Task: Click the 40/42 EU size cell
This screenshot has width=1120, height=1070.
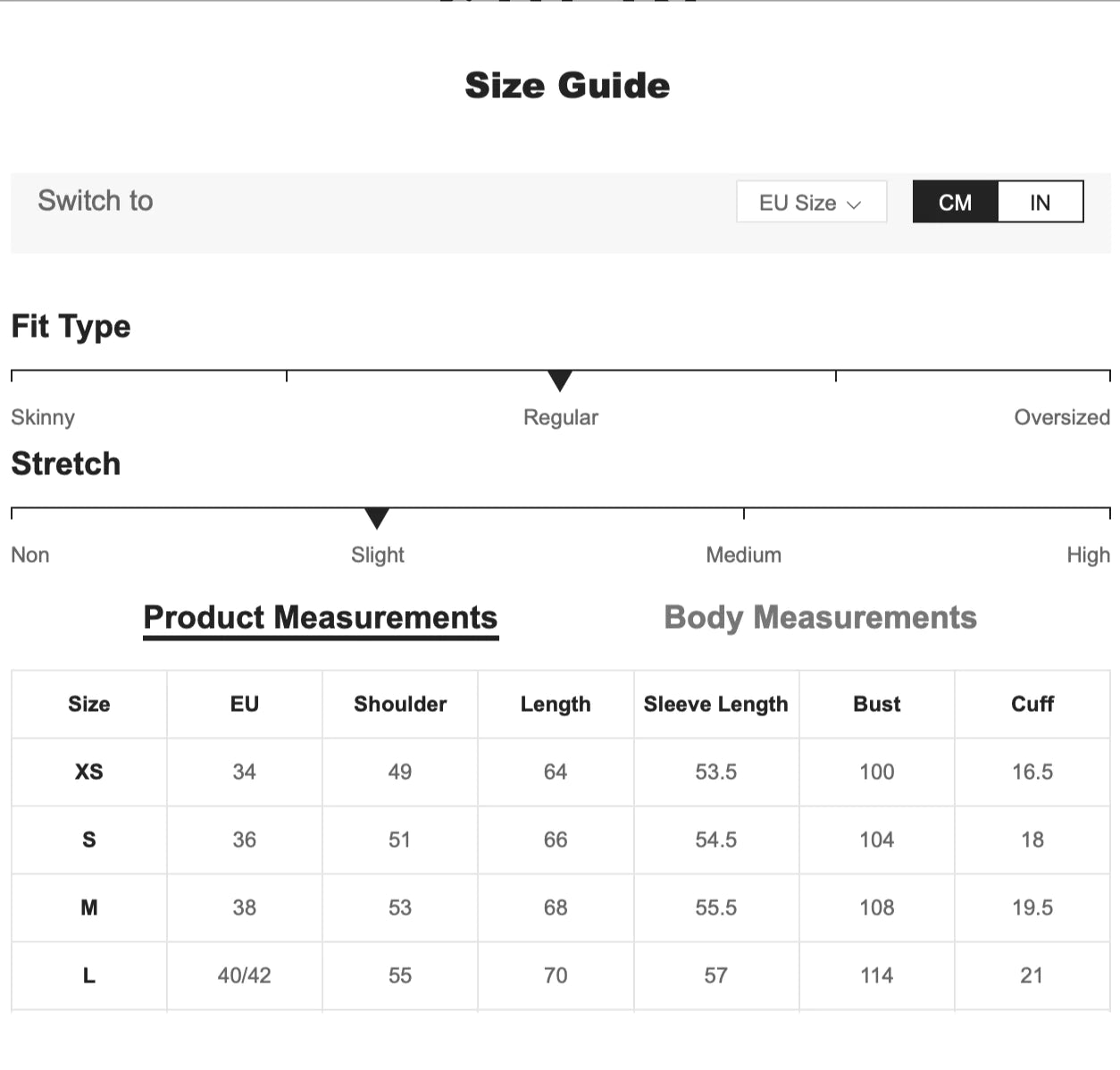Action: [x=244, y=975]
